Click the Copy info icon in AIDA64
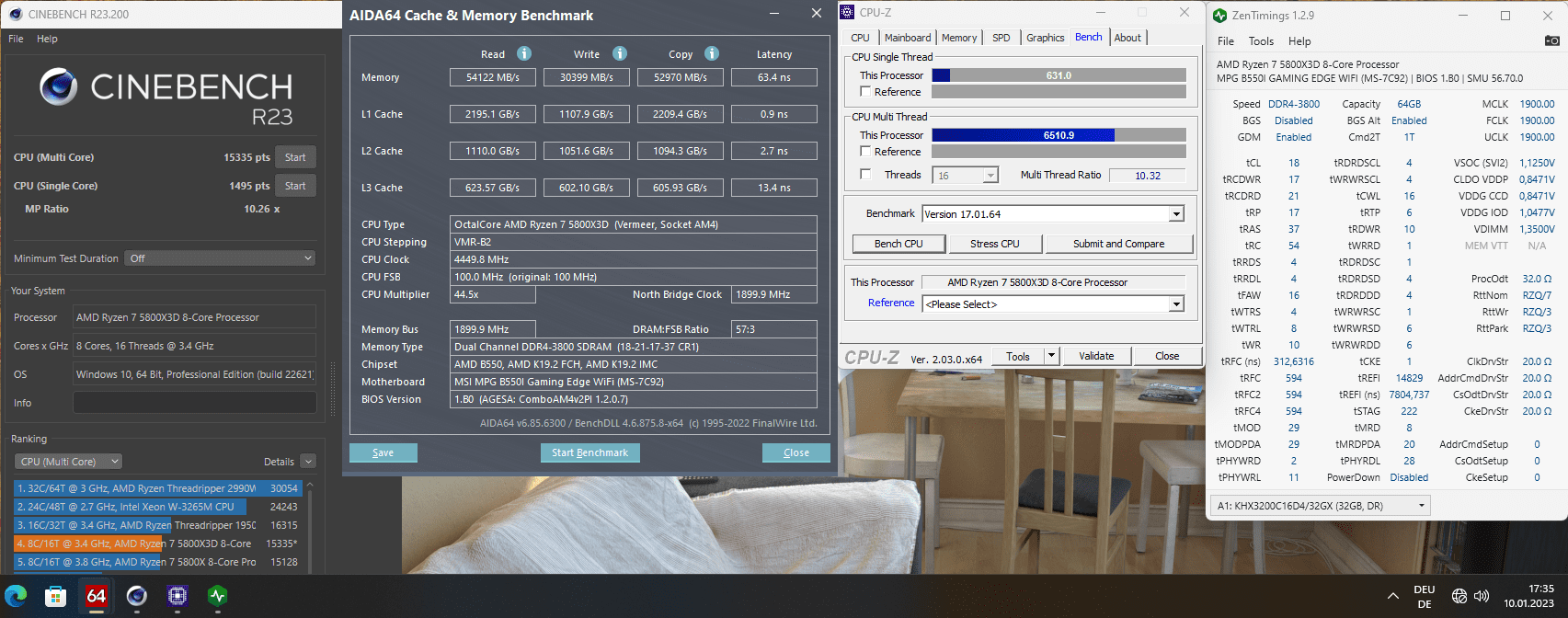Image resolution: width=1568 pixels, height=618 pixels. click(712, 53)
